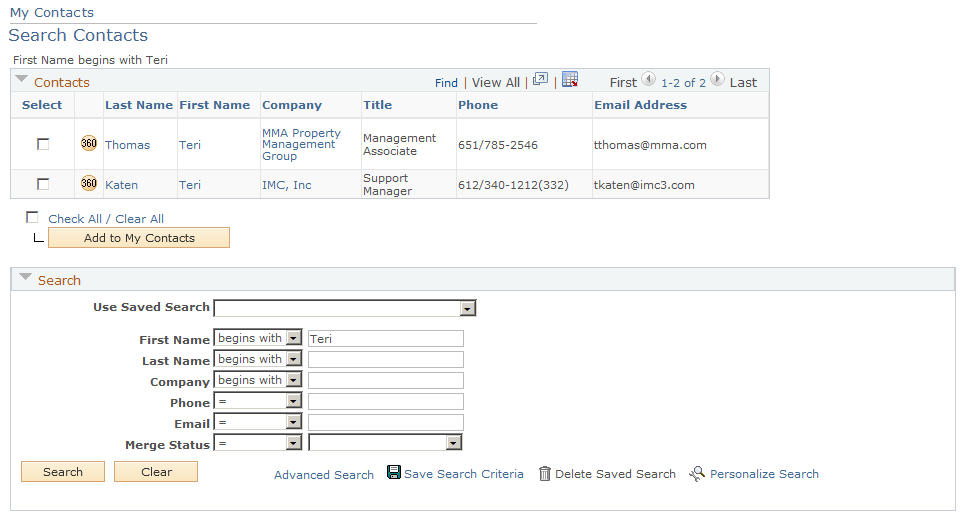The height and width of the screenshot is (518, 963).
Task: Open 360 view icon for Katen
Action: (89, 184)
